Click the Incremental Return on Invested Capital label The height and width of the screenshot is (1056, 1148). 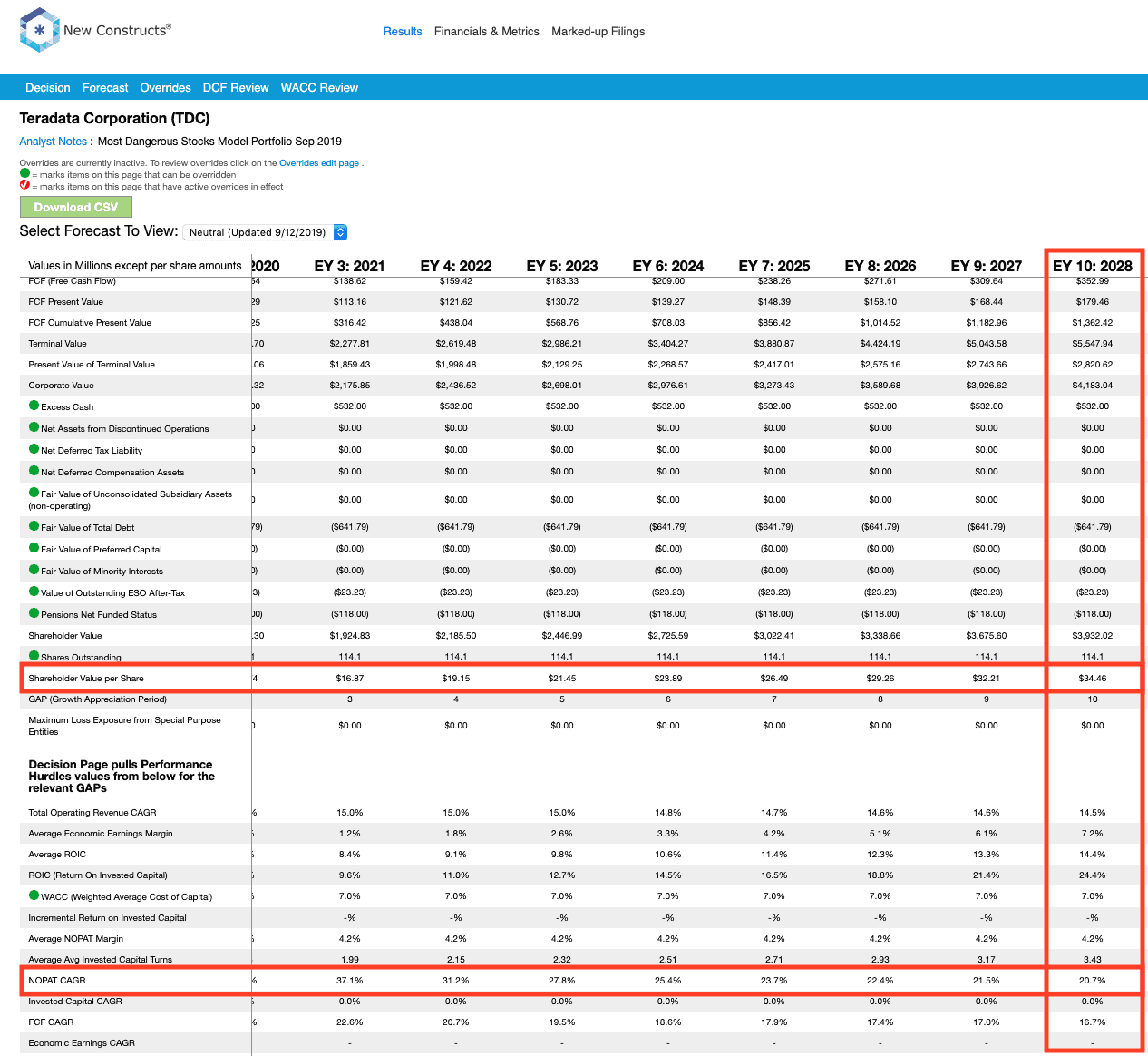(x=108, y=918)
